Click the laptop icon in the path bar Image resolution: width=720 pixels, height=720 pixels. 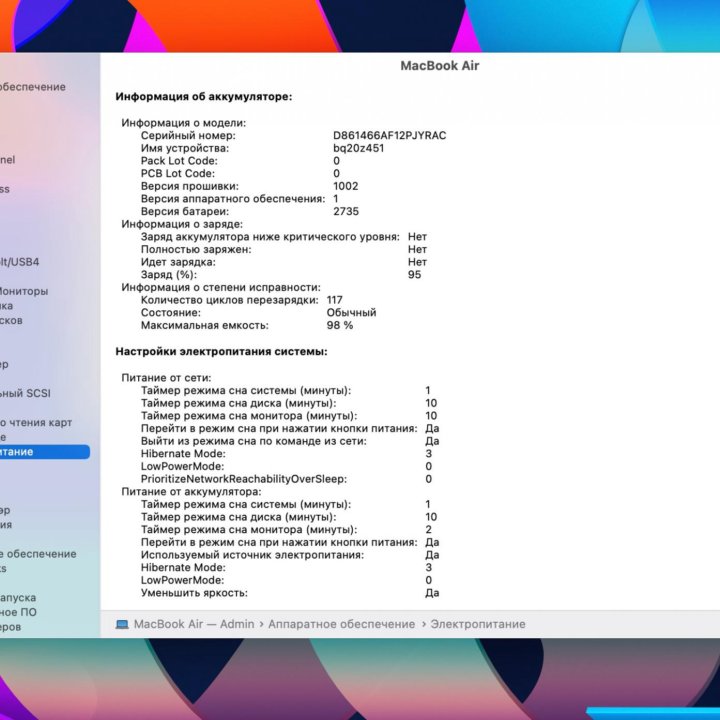pos(122,624)
